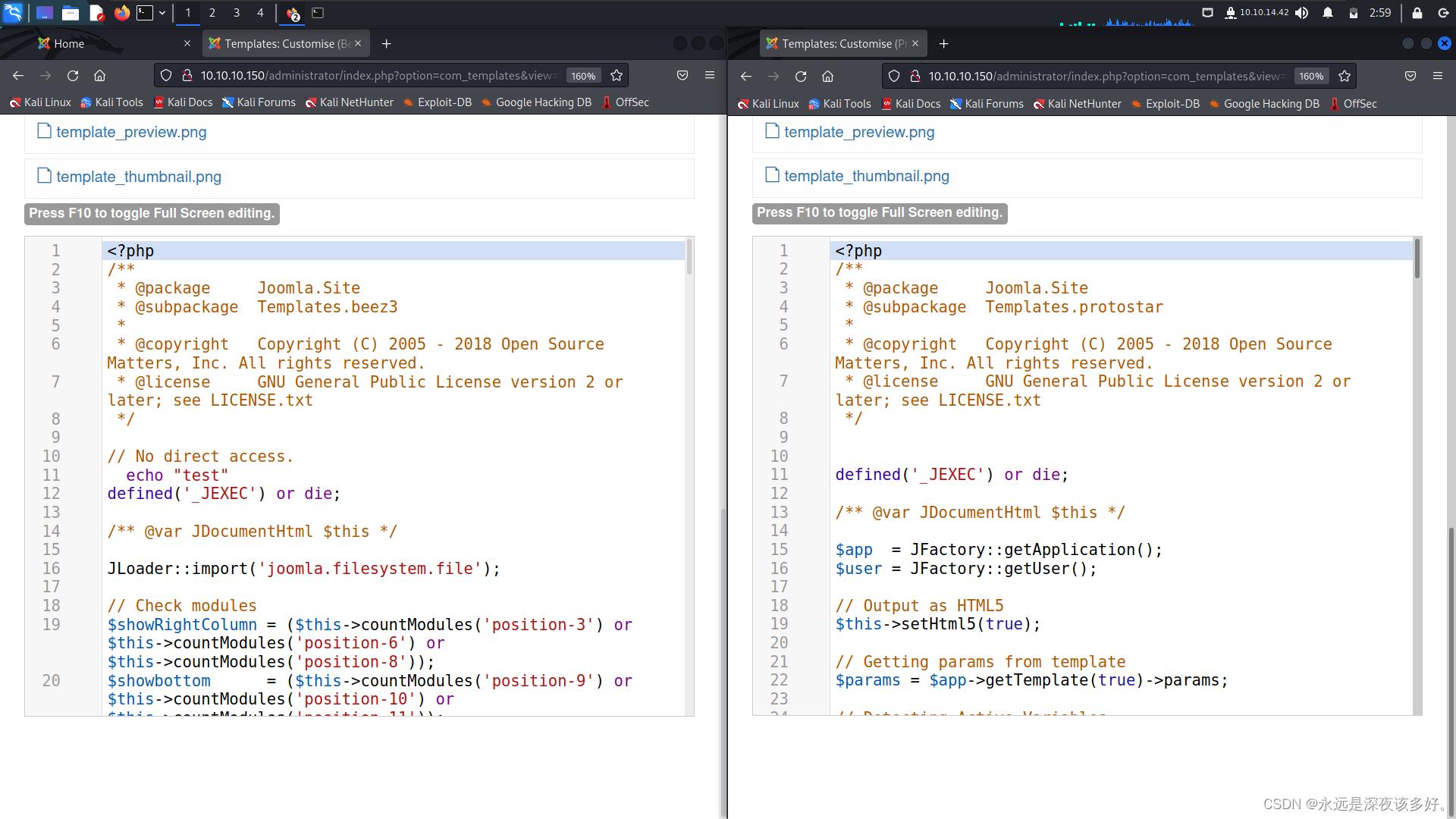Open Kali Linux bookmark in left Firefox

coord(40,102)
